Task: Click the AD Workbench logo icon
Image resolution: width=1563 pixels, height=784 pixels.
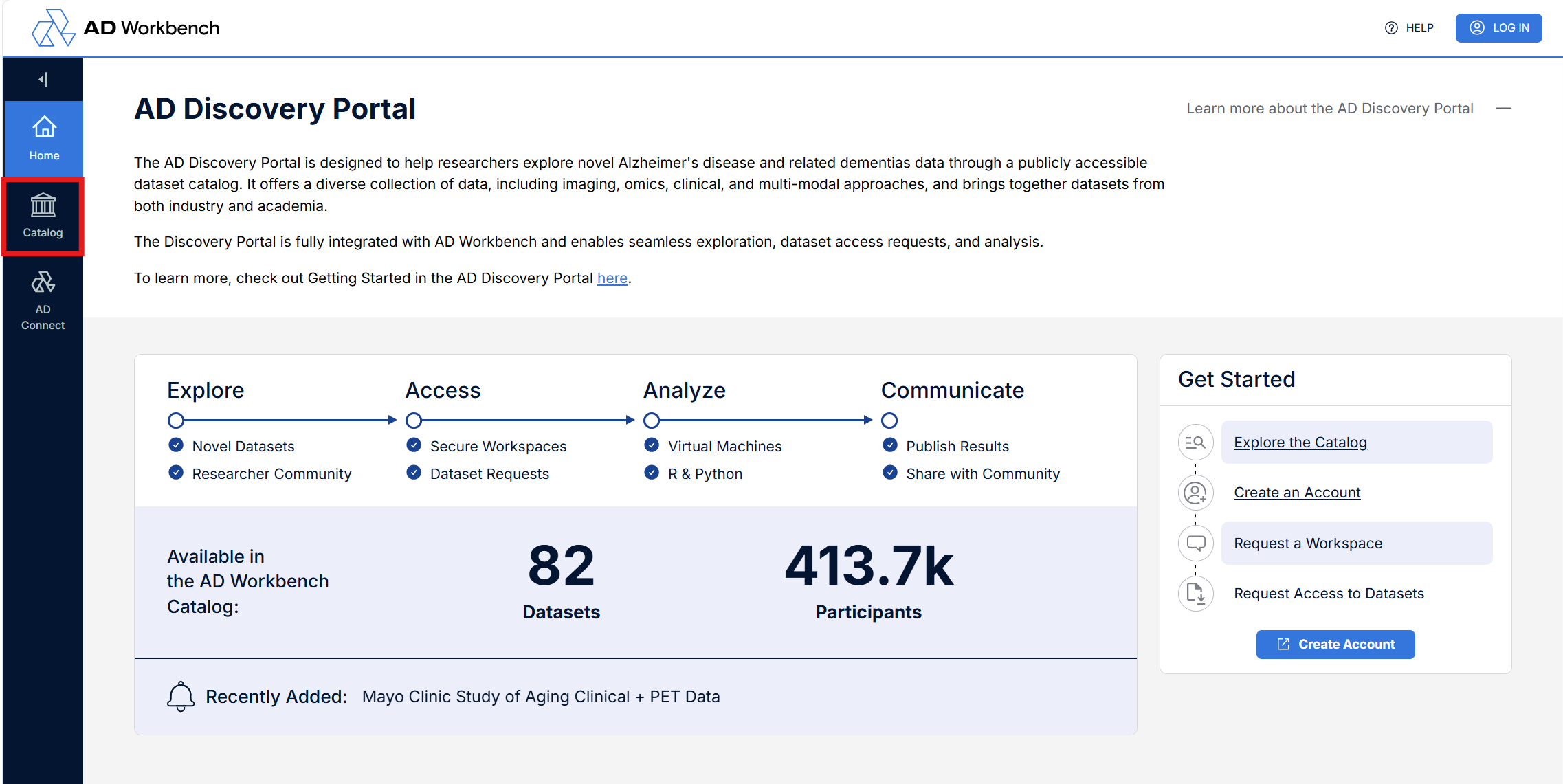Action: (53, 28)
